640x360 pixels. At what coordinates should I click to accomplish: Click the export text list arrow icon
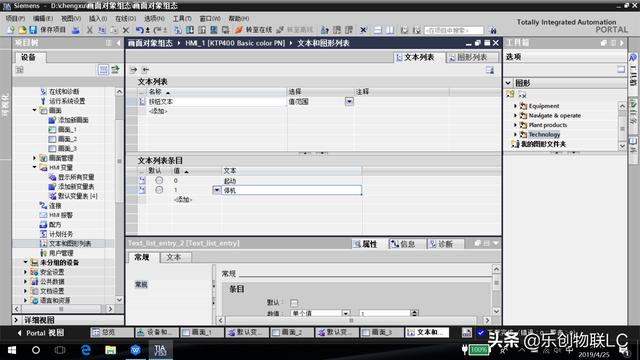133,70
